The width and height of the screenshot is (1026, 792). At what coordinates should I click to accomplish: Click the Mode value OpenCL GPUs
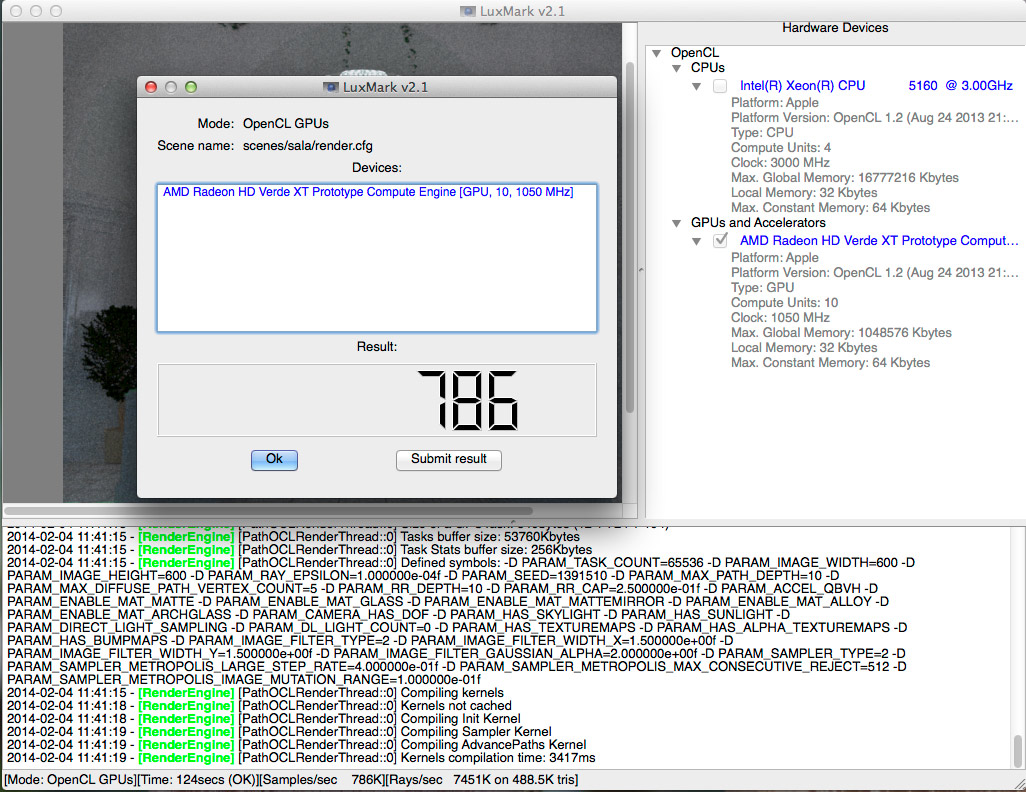point(286,124)
